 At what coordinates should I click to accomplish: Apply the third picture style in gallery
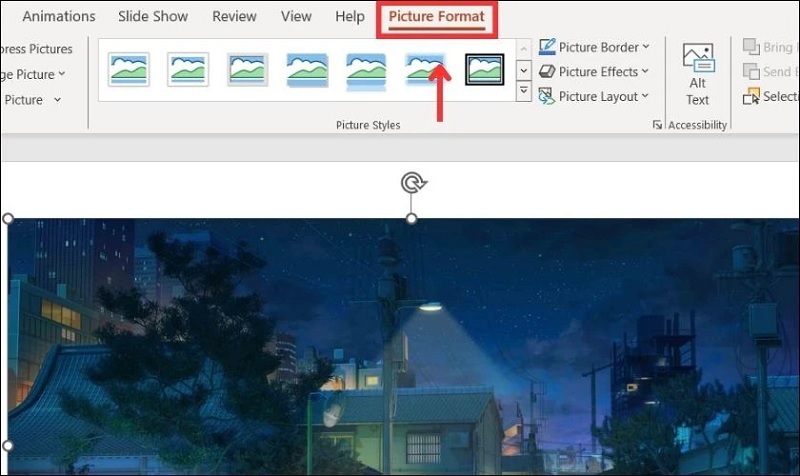[247, 70]
